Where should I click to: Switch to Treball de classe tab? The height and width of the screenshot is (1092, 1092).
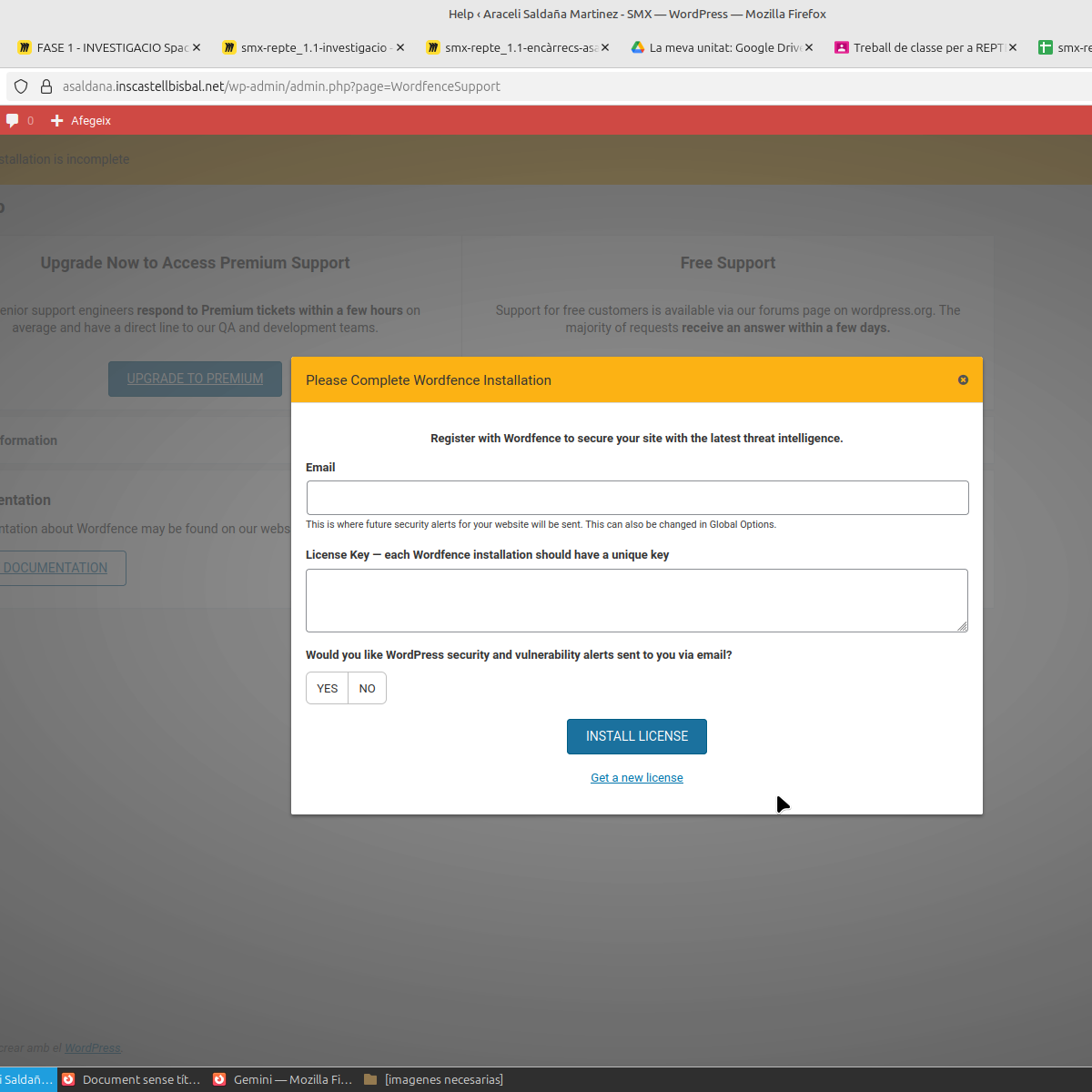click(919, 47)
